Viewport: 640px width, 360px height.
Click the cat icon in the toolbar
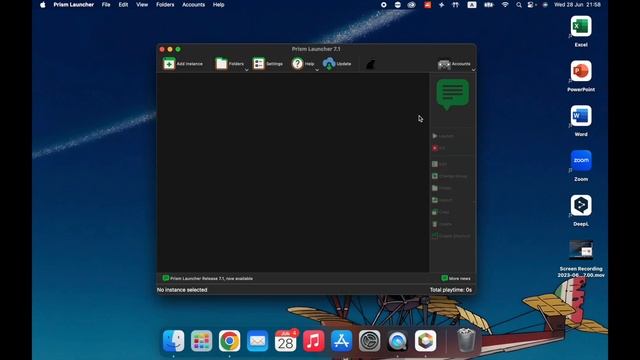[x=370, y=64]
